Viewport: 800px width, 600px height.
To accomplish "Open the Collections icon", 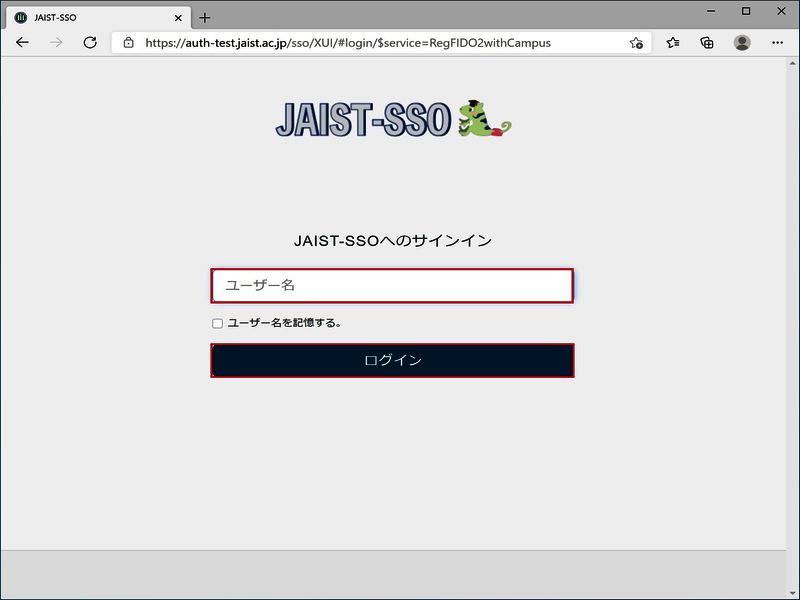I will (707, 43).
